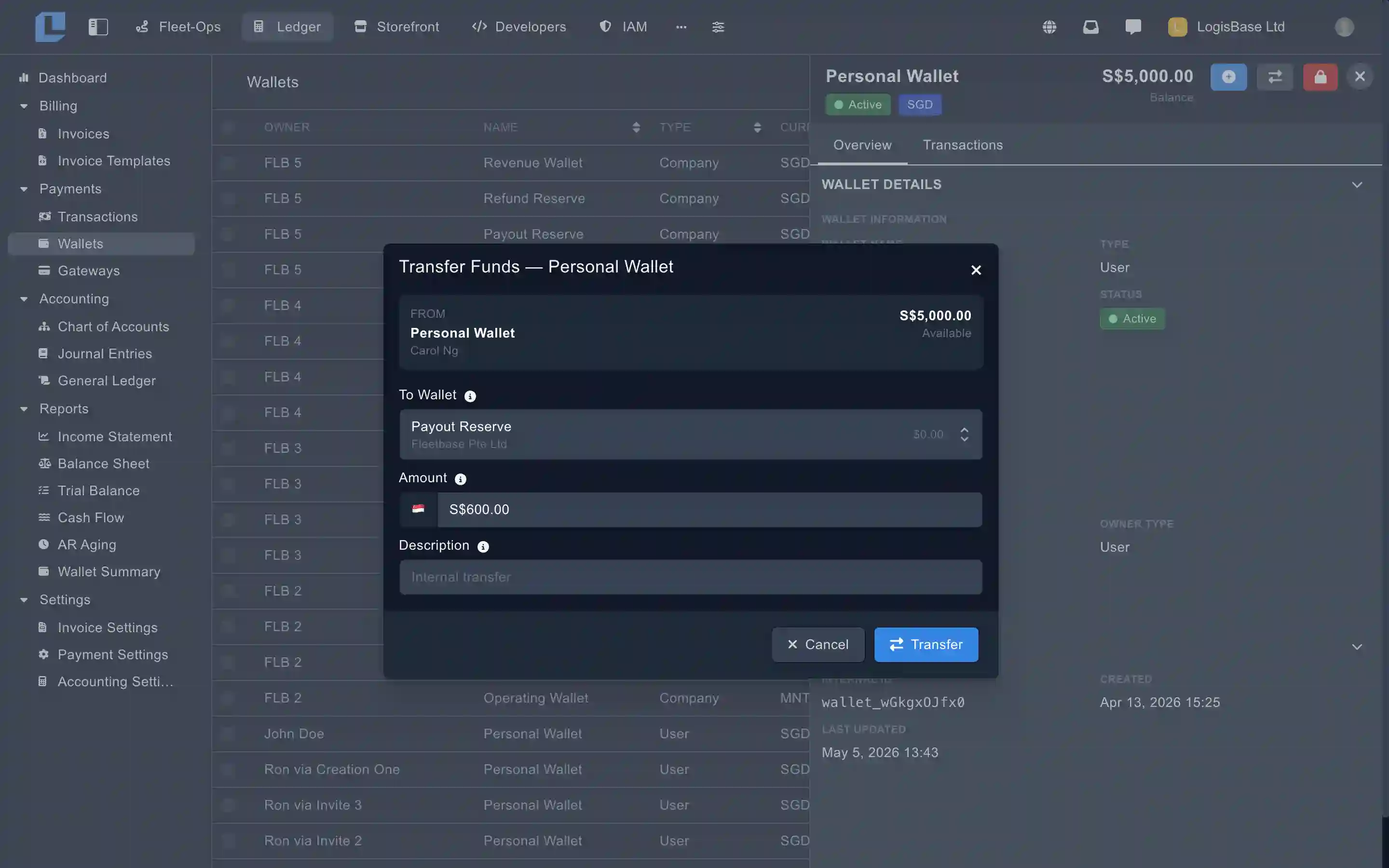The image size is (1389, 868).
Task: Toggle the lower section chevron in wallet panel
Action: (x=1357, y=647)
